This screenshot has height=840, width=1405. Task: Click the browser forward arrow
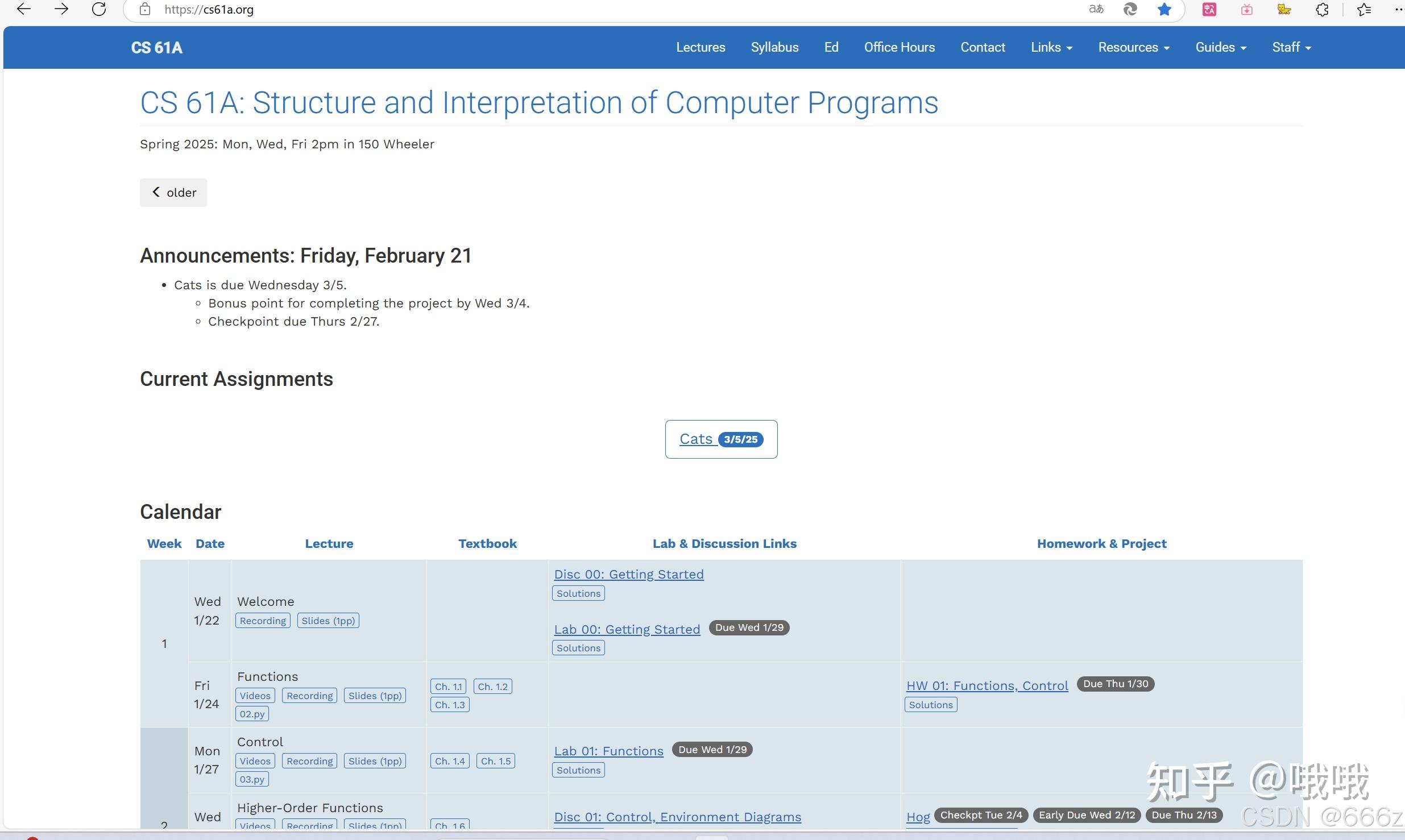tap(61, 9)
